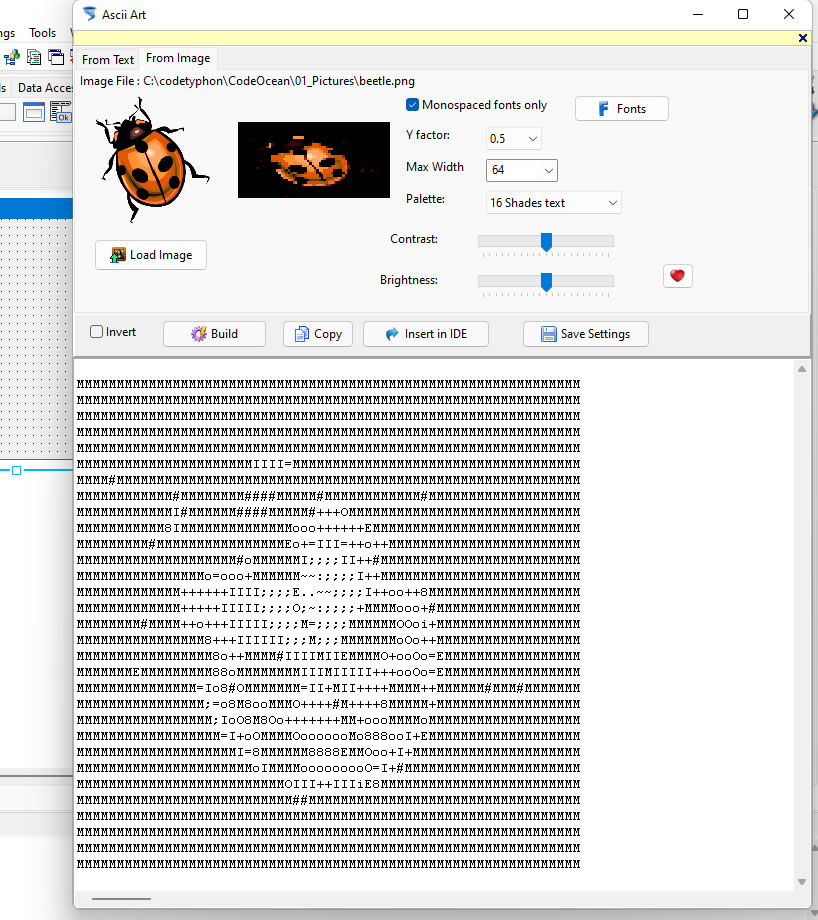Click the picture icon on Load Image button
818x920 pixels.
tap(118, 255)
